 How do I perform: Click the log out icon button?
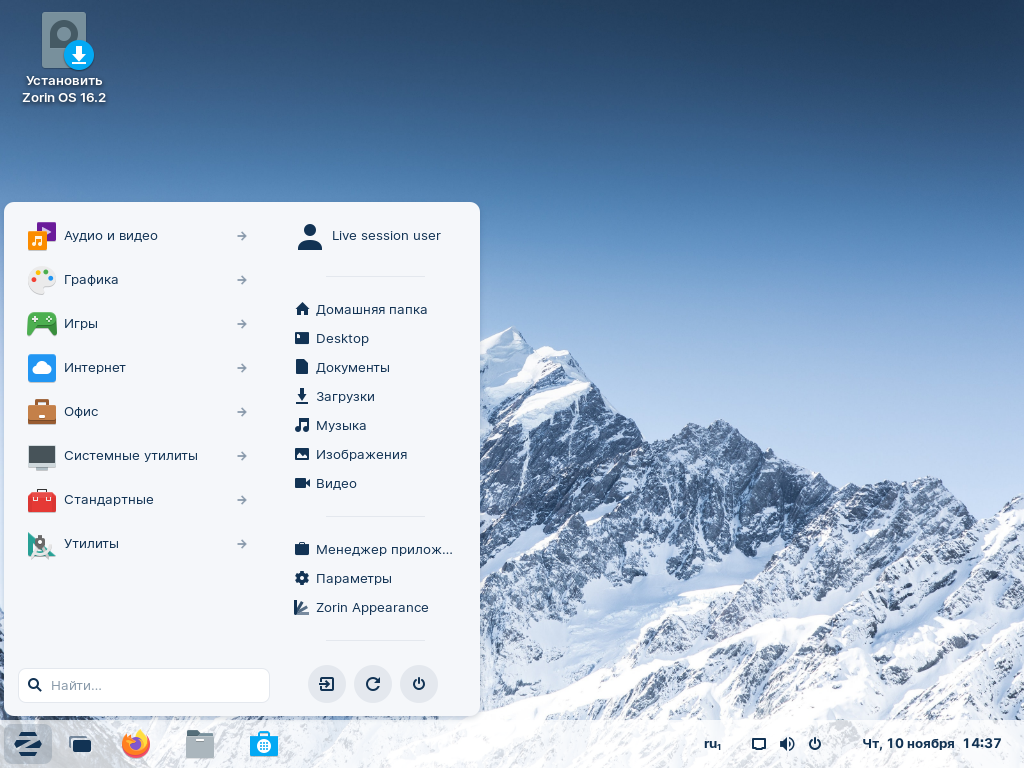point(327,684)
